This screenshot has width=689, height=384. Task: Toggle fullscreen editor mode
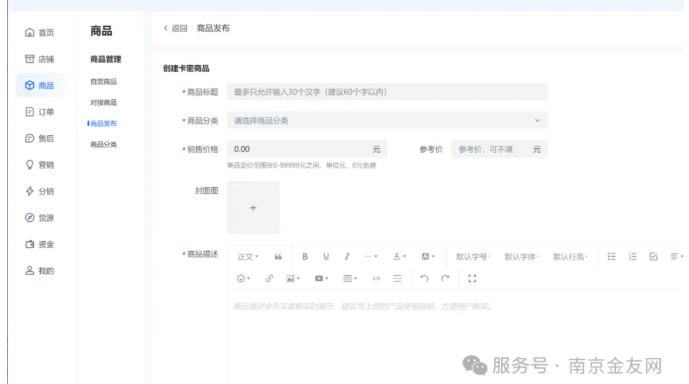coord(472,279)
